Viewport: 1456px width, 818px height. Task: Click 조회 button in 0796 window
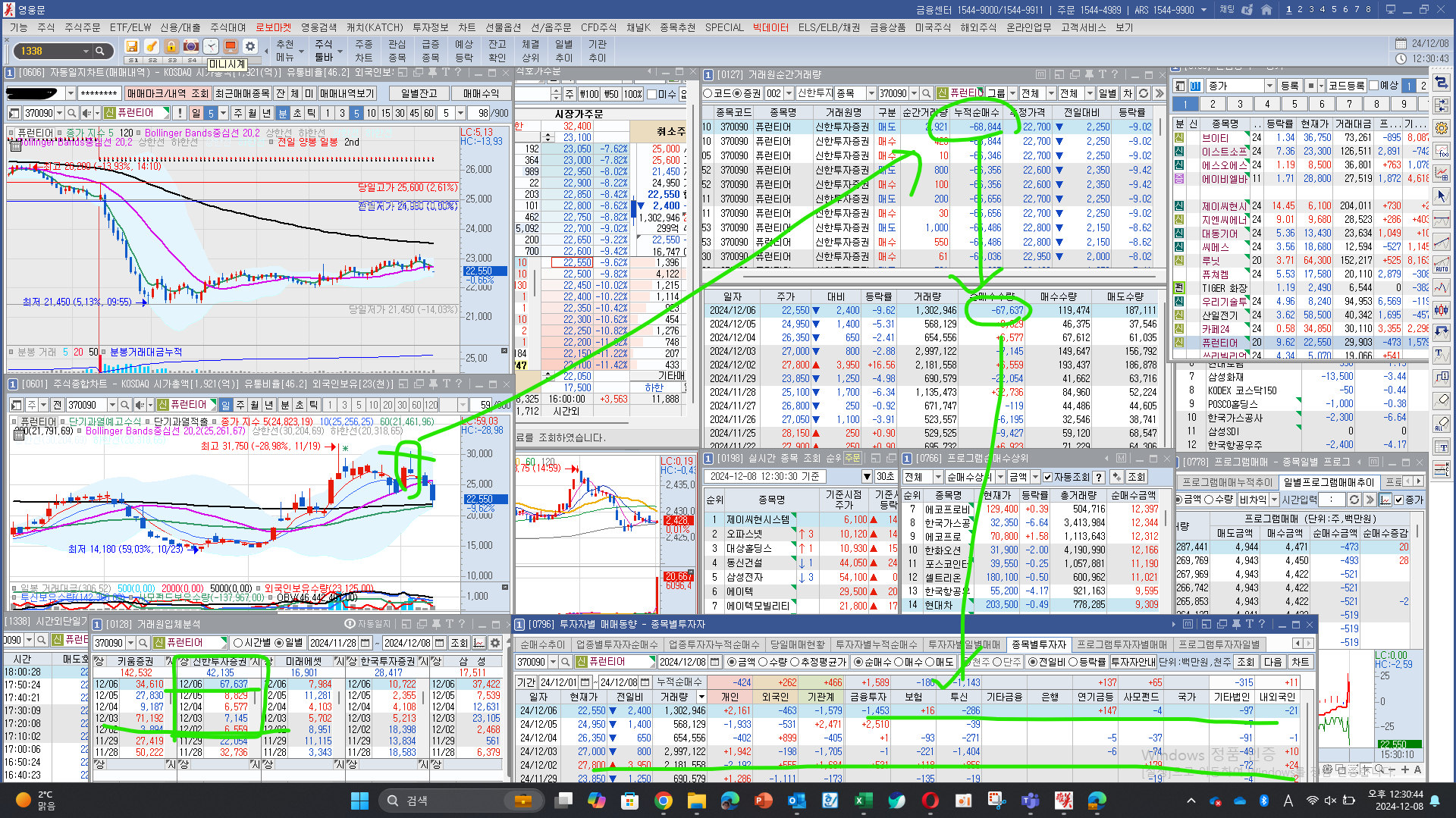(1246, 662)
